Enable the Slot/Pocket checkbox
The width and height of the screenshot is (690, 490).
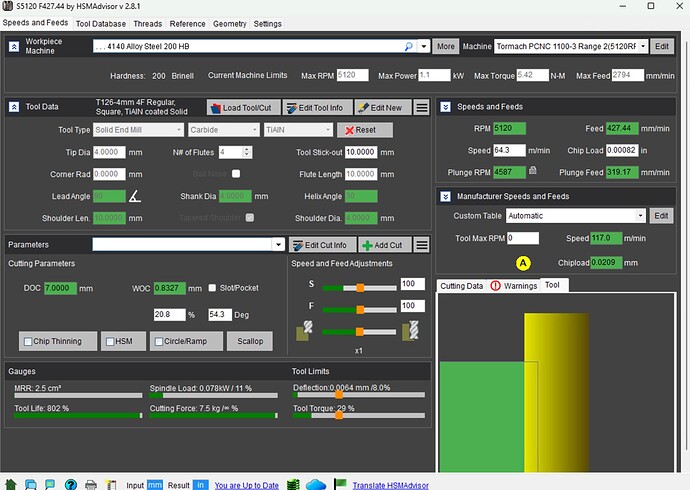pos(212,289)
